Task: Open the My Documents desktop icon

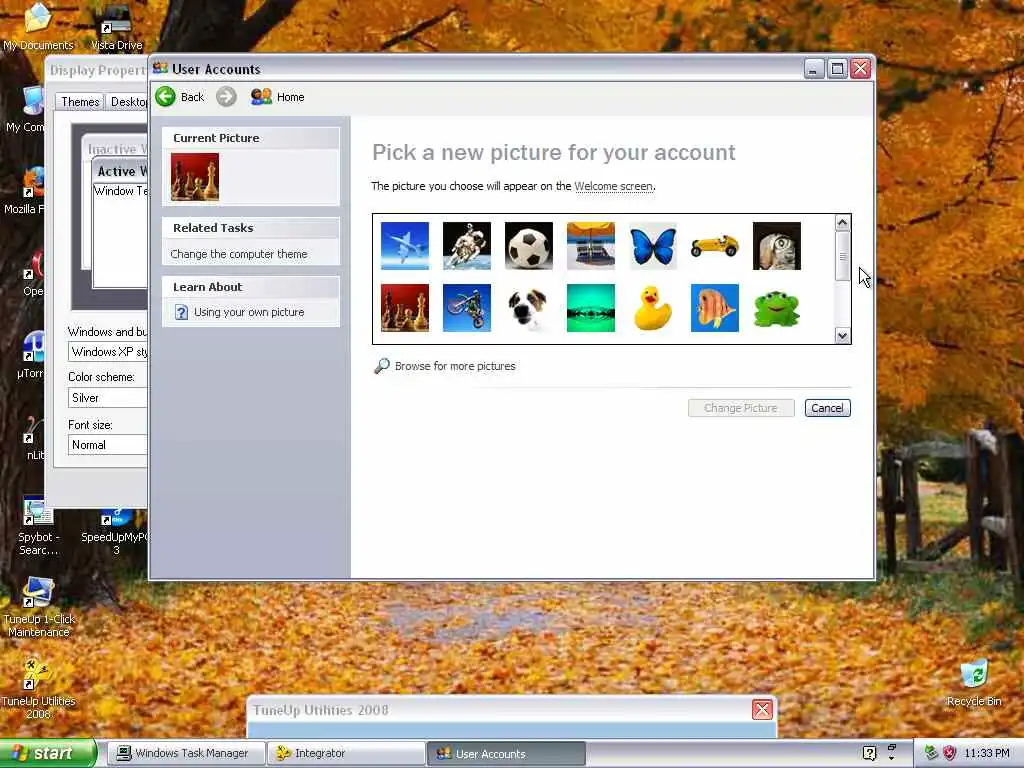Action: (x=38, y=27)
